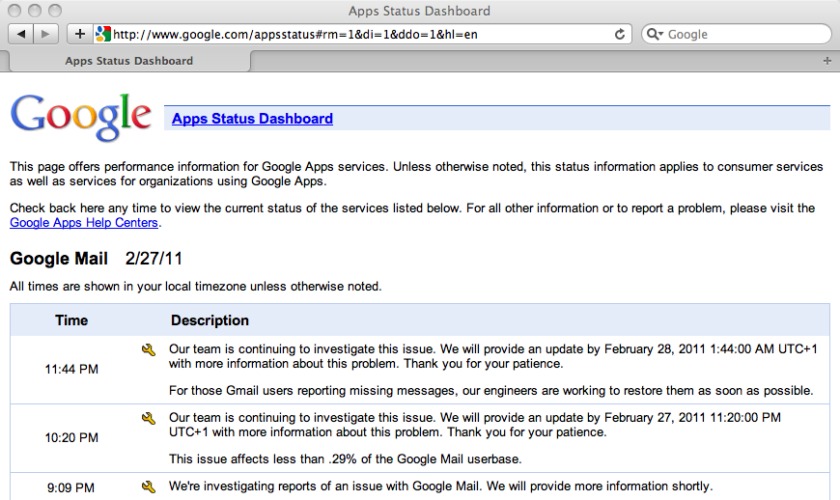Focus the URL address field
Screen dimensions: 840x500
pos(360,34)
